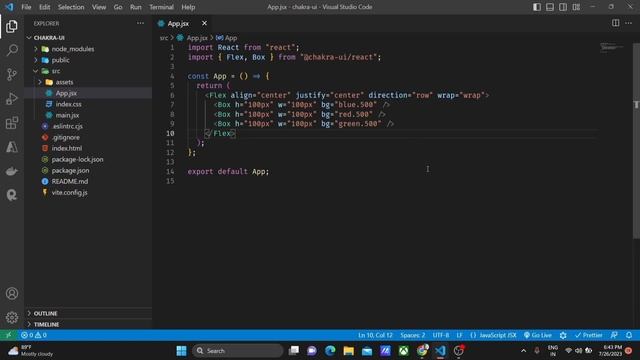640x360 pixels.
Task: Split the editor to the right
Action: pyautogui.click(x=616, y=23)
